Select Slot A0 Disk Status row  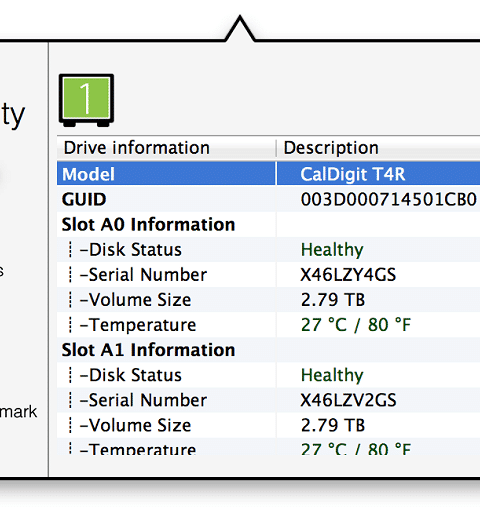tap(268, 249)
